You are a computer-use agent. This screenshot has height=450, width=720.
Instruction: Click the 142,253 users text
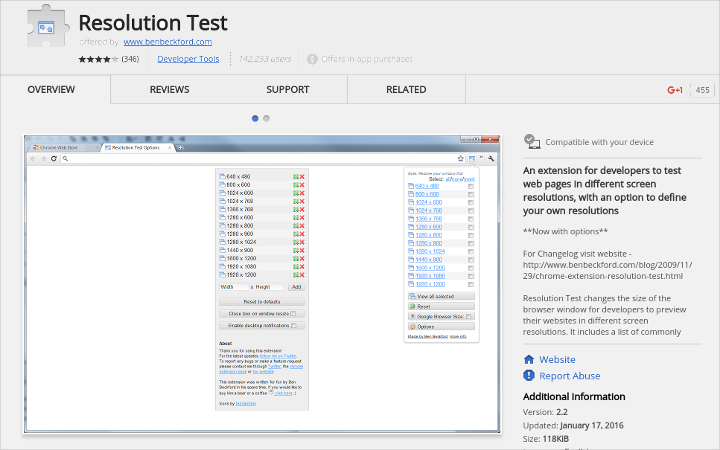click(265, 59)
